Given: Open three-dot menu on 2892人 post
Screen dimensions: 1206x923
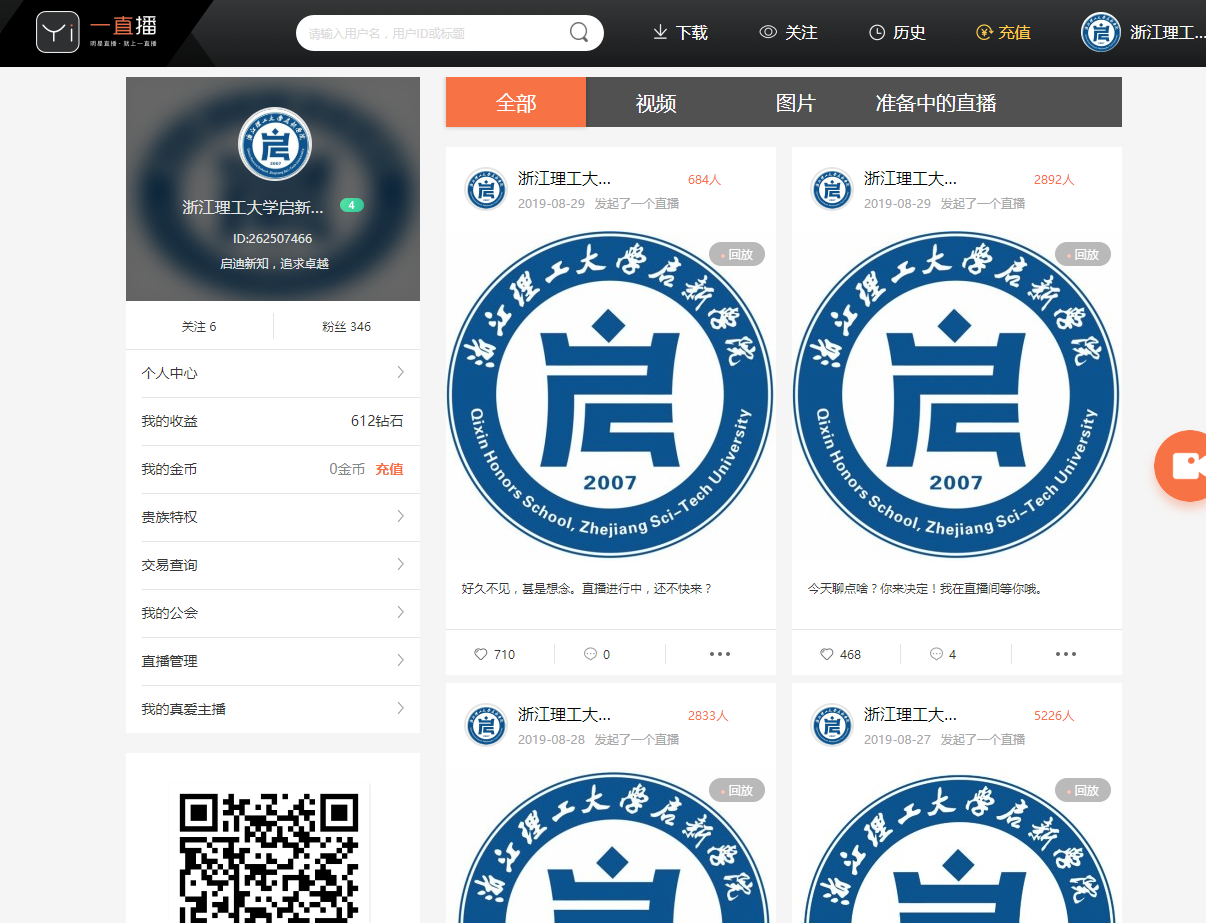Looking at the screenshot, I should click(x=1066, y=654).
